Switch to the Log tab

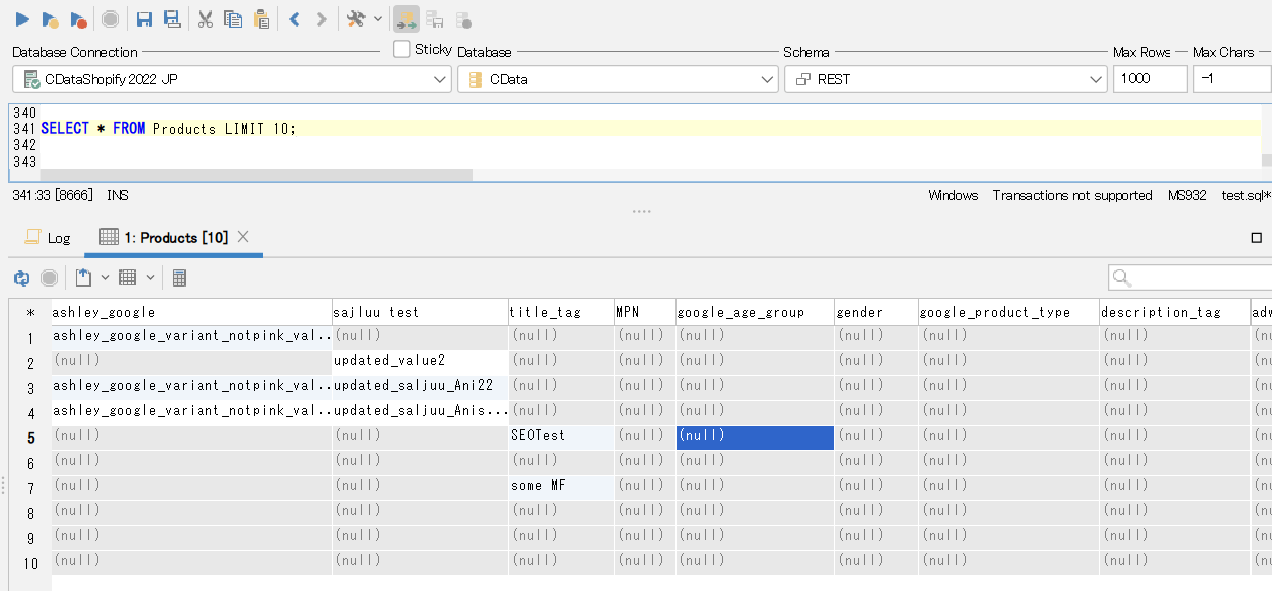[48, 238]
